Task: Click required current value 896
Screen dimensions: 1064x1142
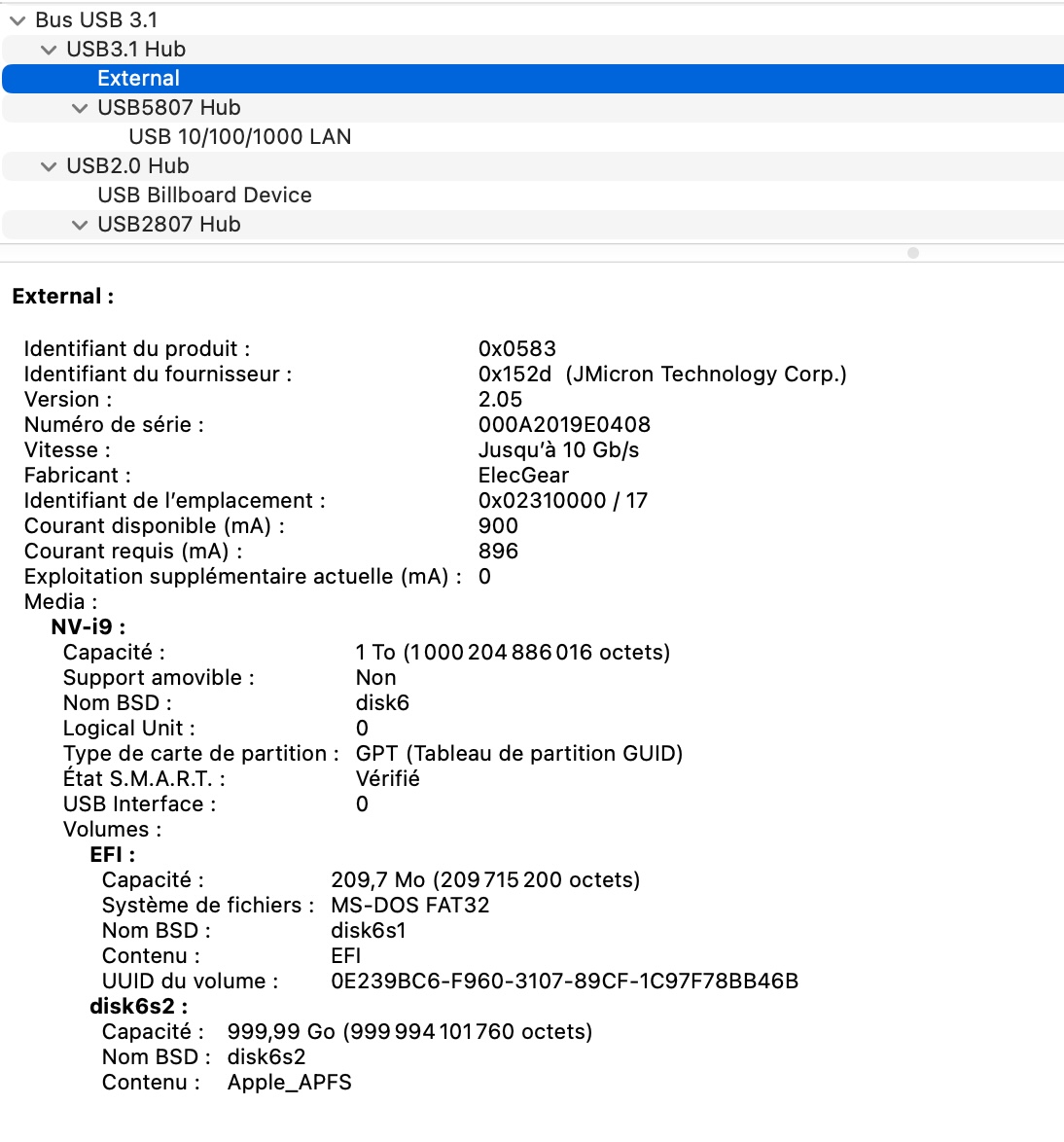Action: tap(498, 552)
